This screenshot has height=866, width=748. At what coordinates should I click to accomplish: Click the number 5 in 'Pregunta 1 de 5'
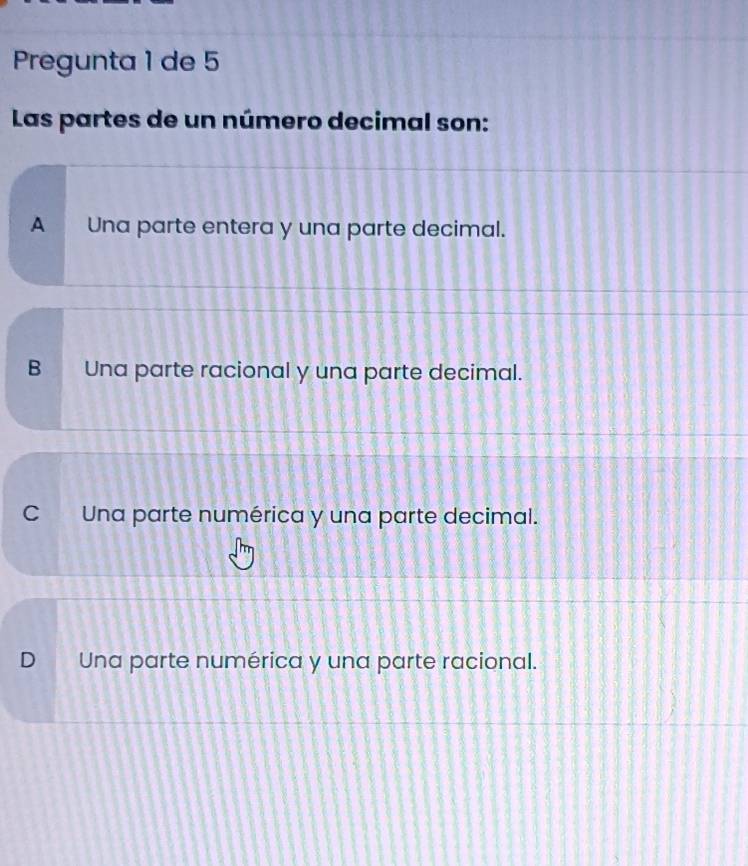(210, 61)
